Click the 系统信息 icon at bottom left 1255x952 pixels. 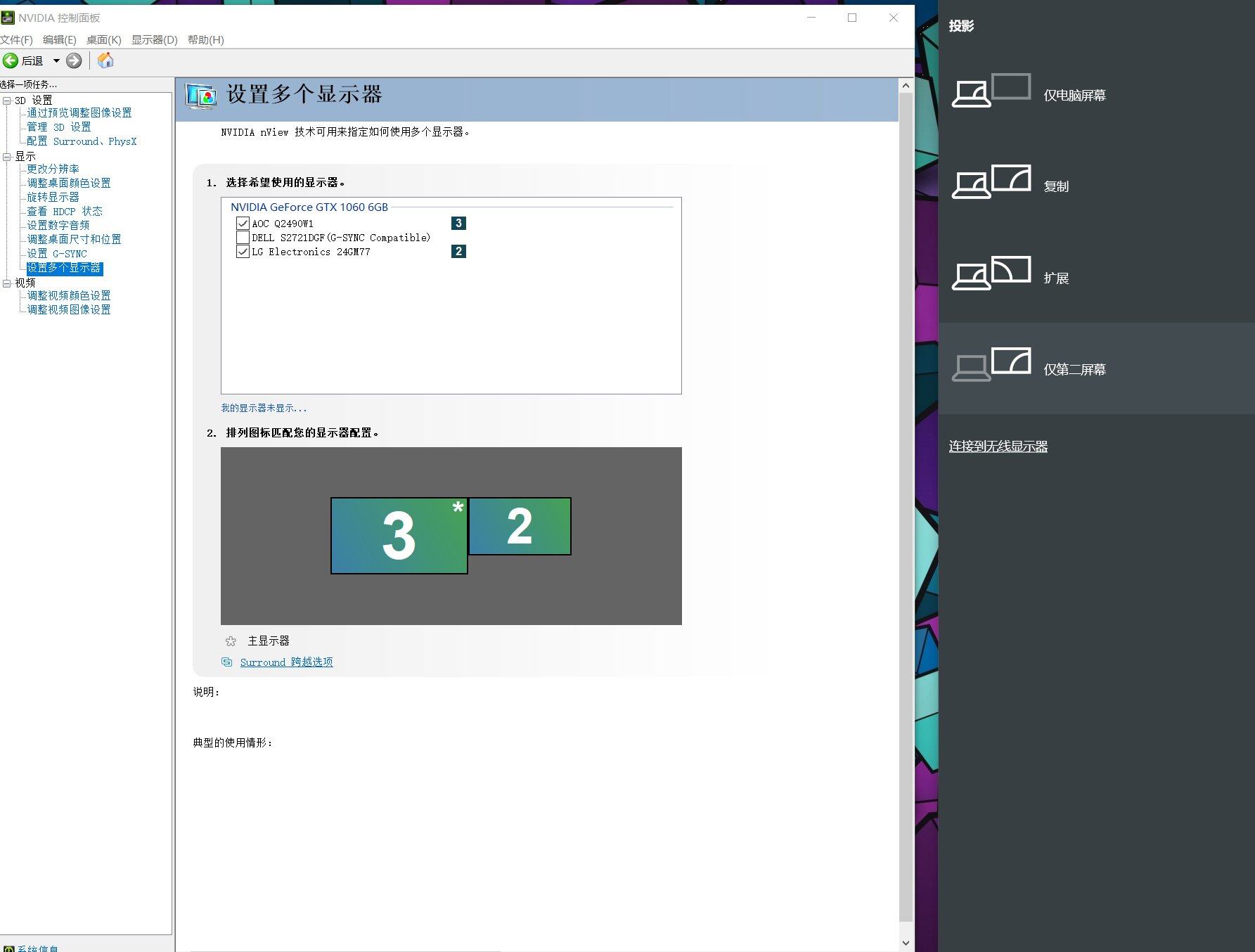[x=8, y=948]
